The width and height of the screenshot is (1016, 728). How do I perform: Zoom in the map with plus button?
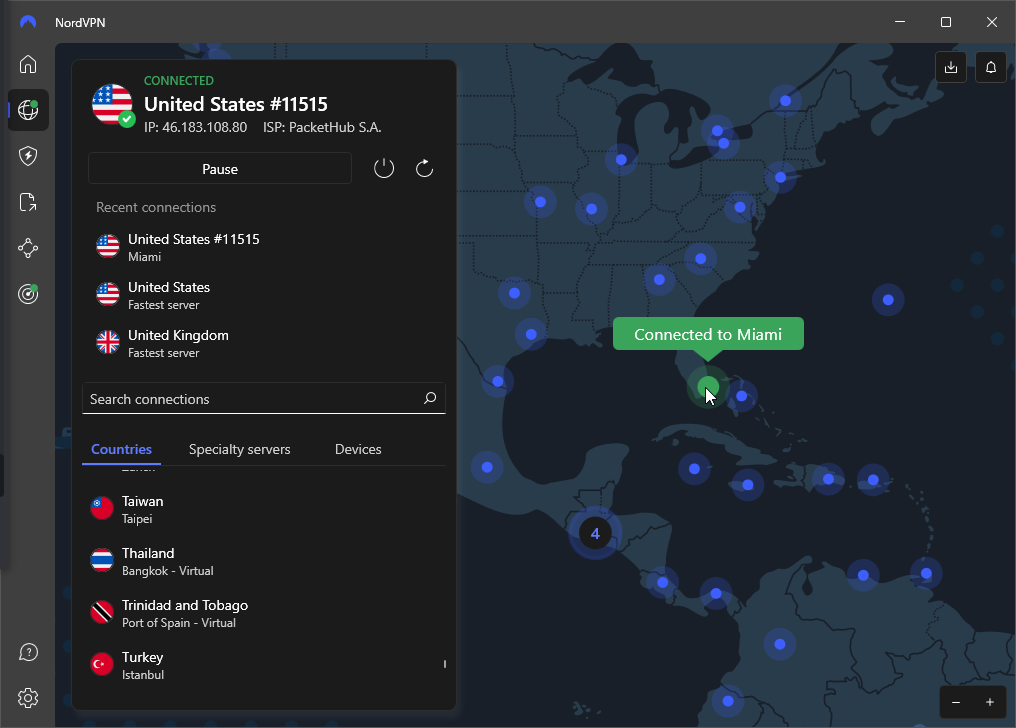pyautogui.click(x=989, y=702)
